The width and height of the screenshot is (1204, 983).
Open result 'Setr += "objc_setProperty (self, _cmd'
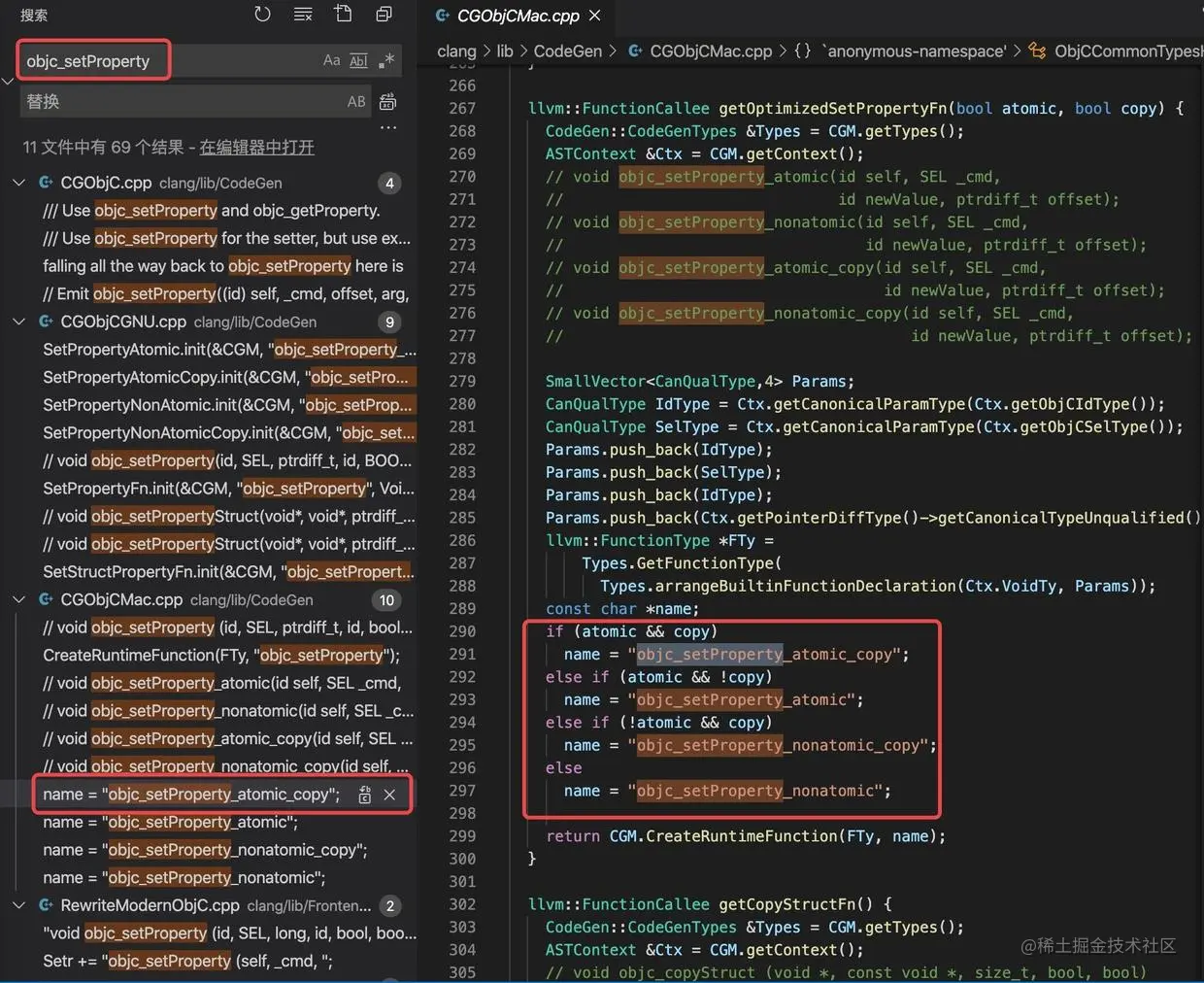coord(187,962)
